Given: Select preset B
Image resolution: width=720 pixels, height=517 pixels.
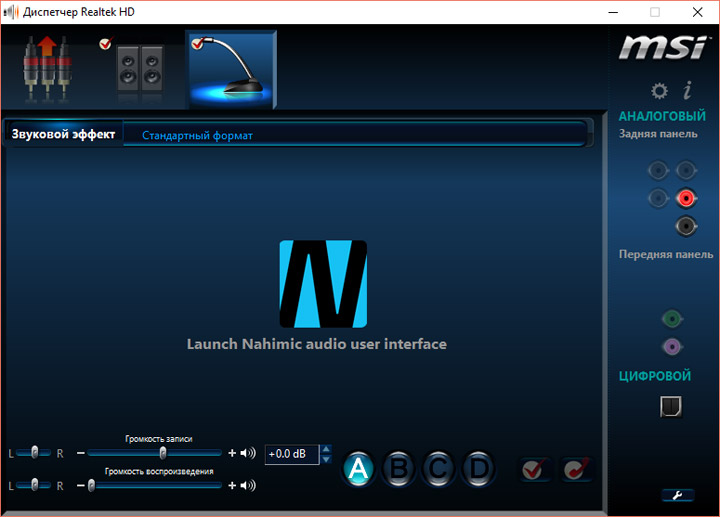Looking at the screenshot, I should pos(399,469).
